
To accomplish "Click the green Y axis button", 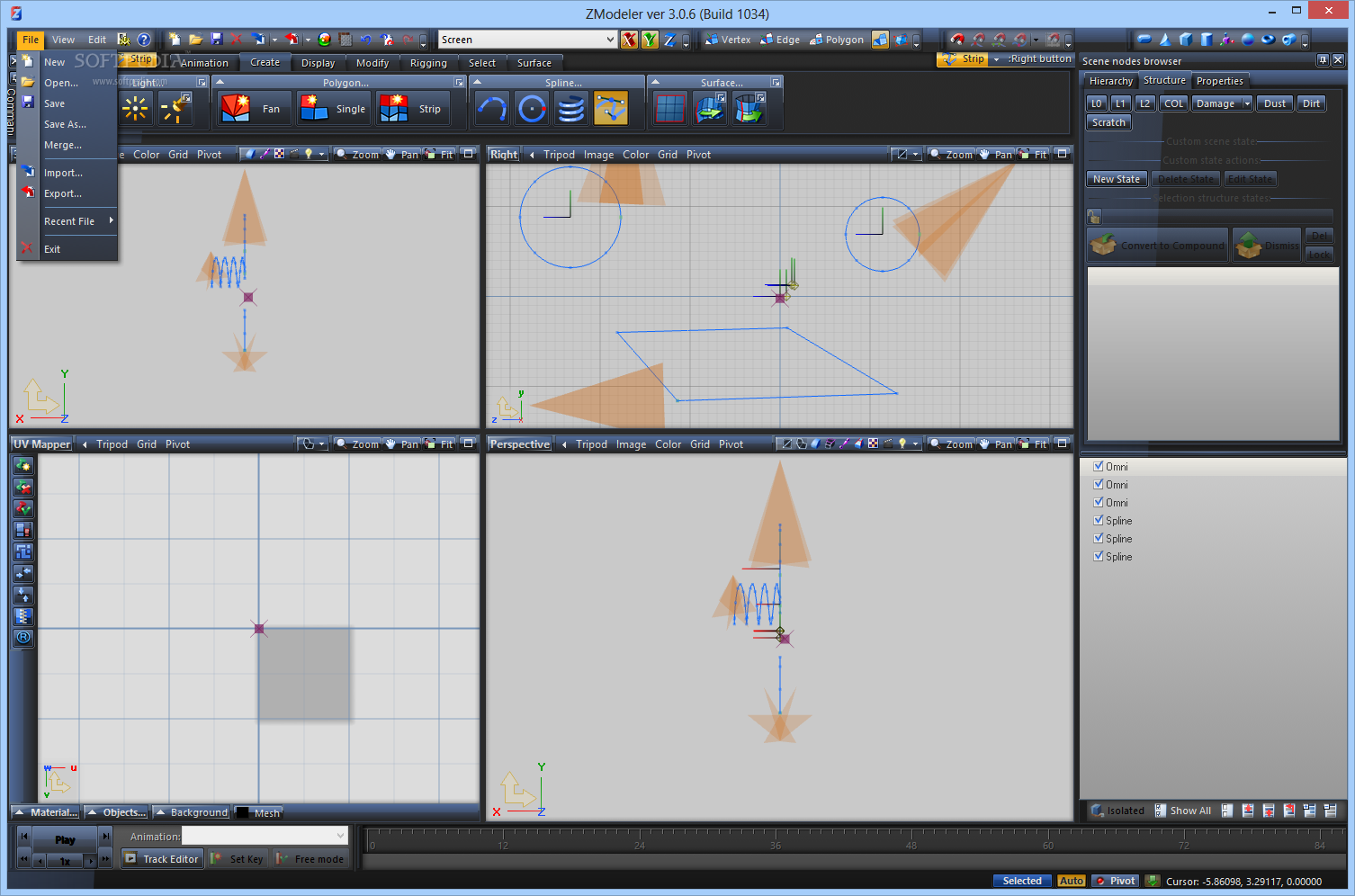I will pyautogui.click(x=649, y=40).
